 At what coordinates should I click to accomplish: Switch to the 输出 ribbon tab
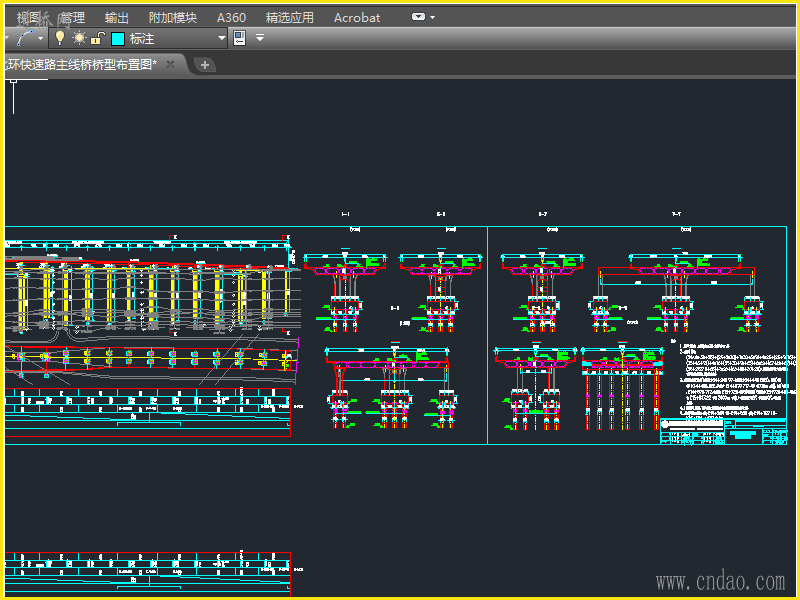click(x=116, y=17)
